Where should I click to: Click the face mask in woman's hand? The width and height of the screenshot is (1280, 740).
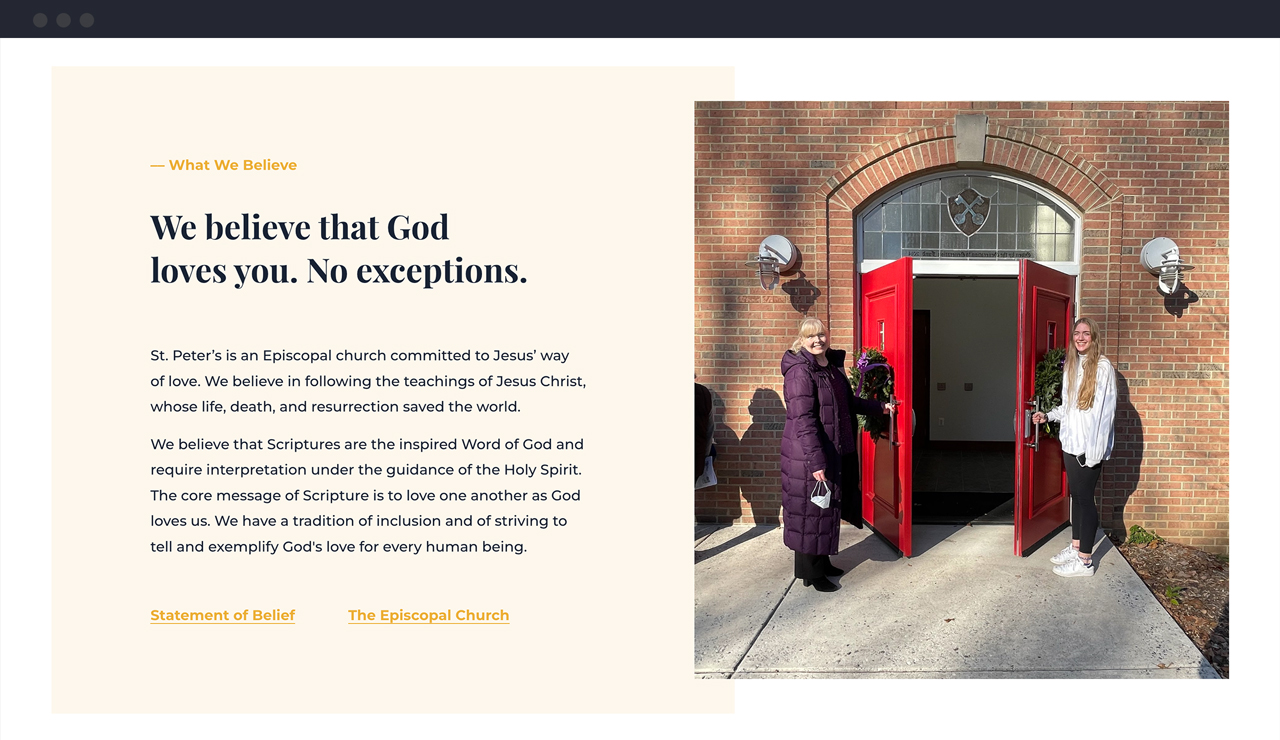point(820,494)
